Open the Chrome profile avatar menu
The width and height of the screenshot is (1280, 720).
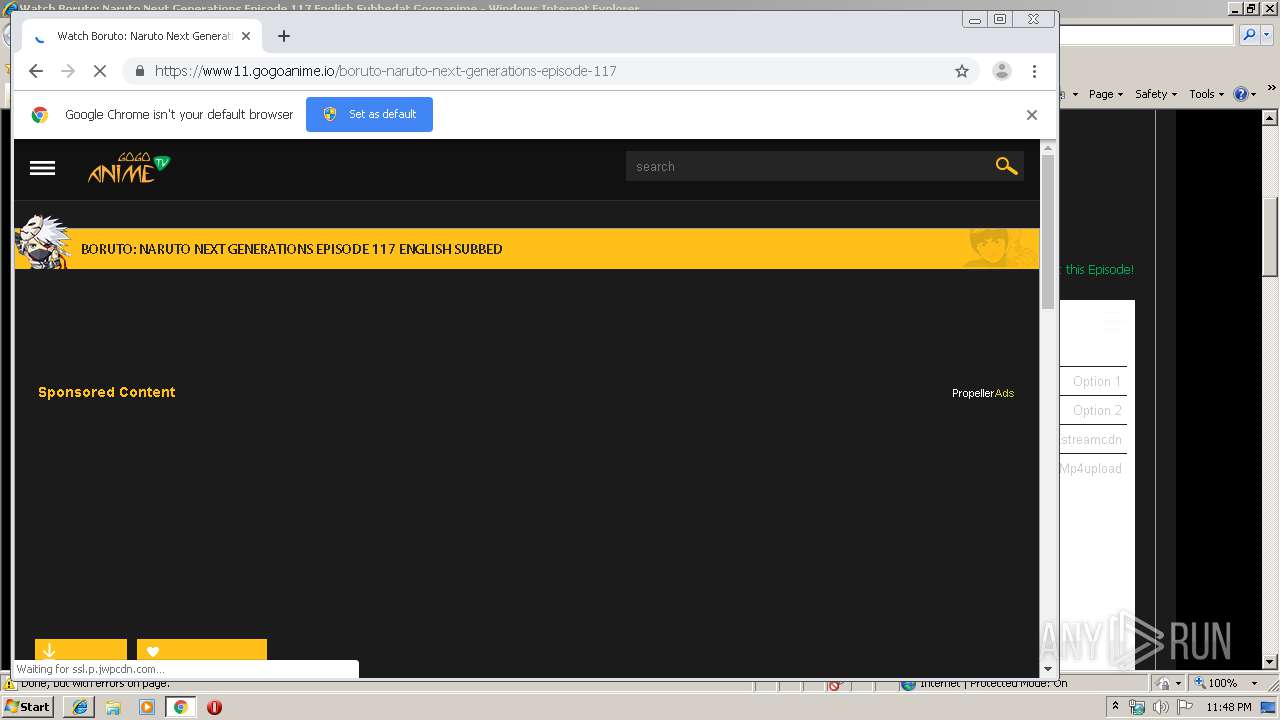(x=1001, y=71)
